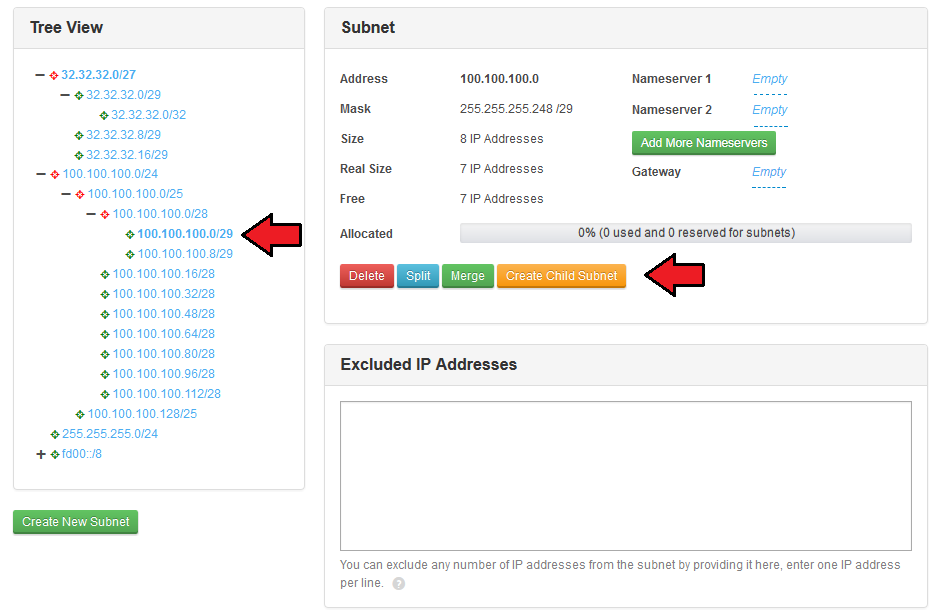Click green subnet icon beside 100.100.100.8/29
This screenshot has height=616, width=939.
[x=130, y=254]
